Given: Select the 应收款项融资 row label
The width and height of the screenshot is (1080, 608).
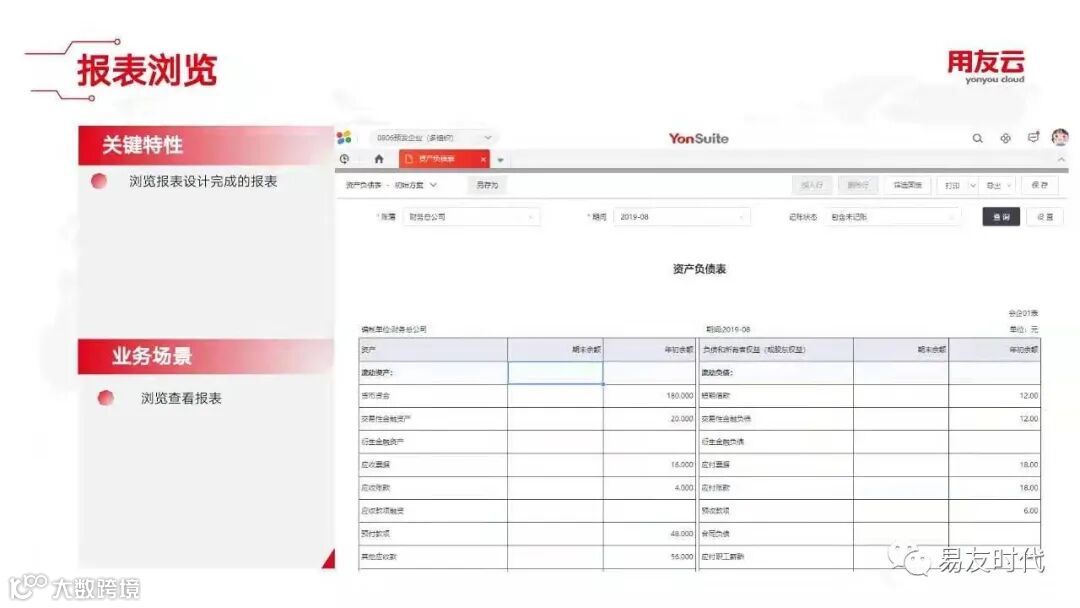Looking at the screenshot, I should (382, 511).
